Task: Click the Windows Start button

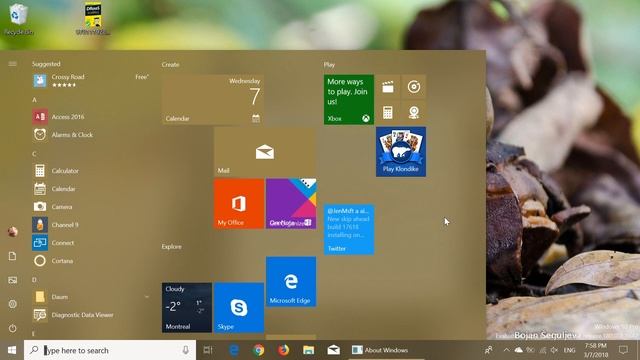Action: pyautogui.click(x=12, y=350)
